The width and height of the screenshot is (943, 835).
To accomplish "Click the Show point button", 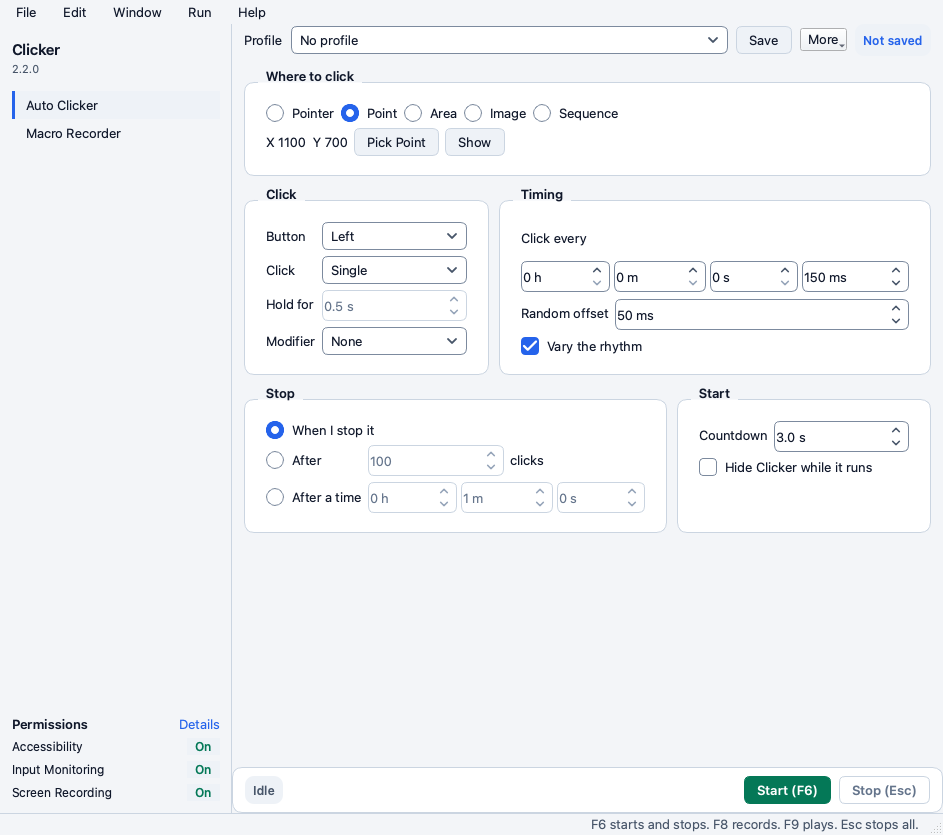I will tap(474, 143).
